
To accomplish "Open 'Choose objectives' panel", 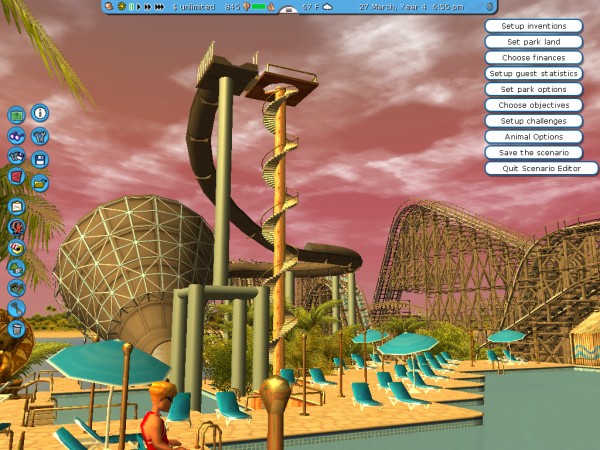I will 534,105.
